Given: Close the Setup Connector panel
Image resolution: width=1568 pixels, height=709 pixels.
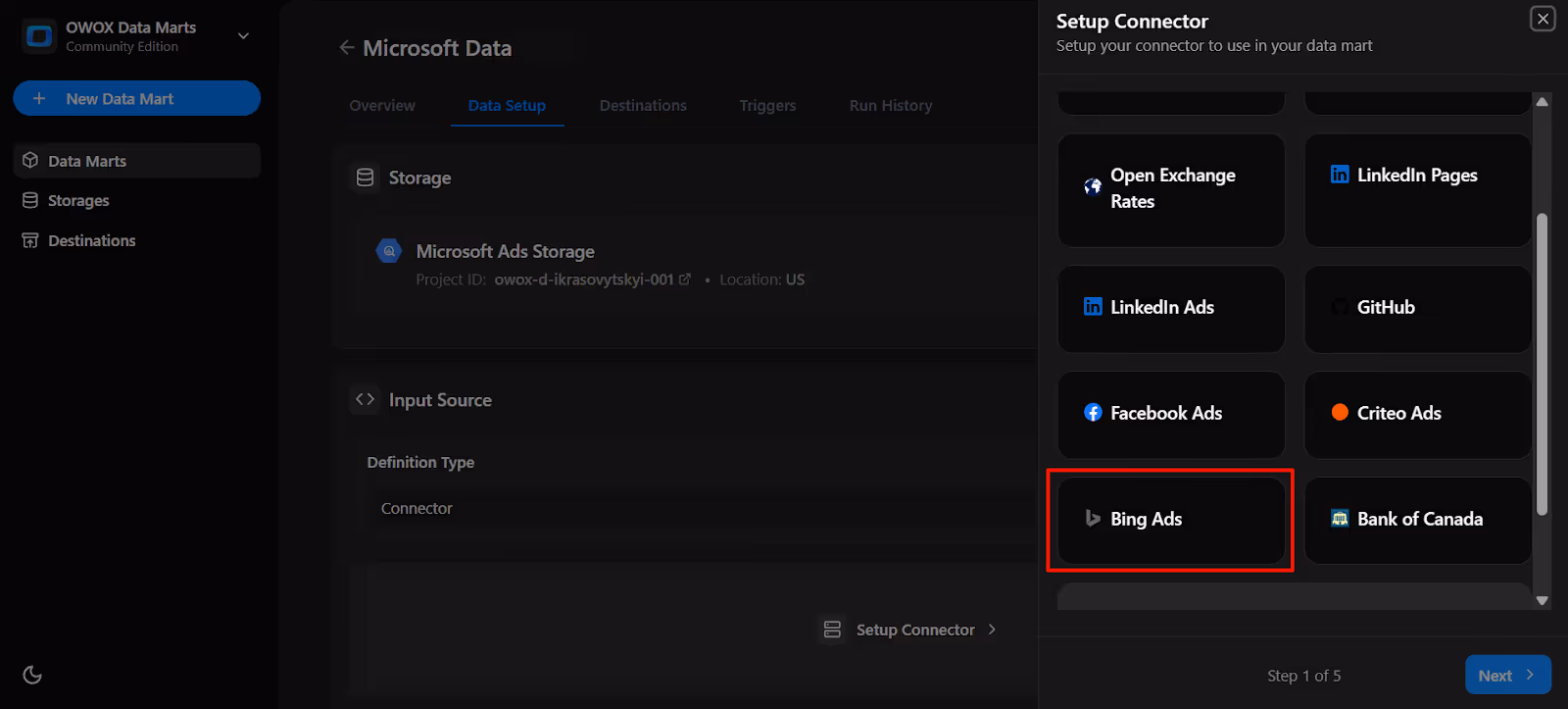Looking at the screenshot, I should tap(1543, 19).
